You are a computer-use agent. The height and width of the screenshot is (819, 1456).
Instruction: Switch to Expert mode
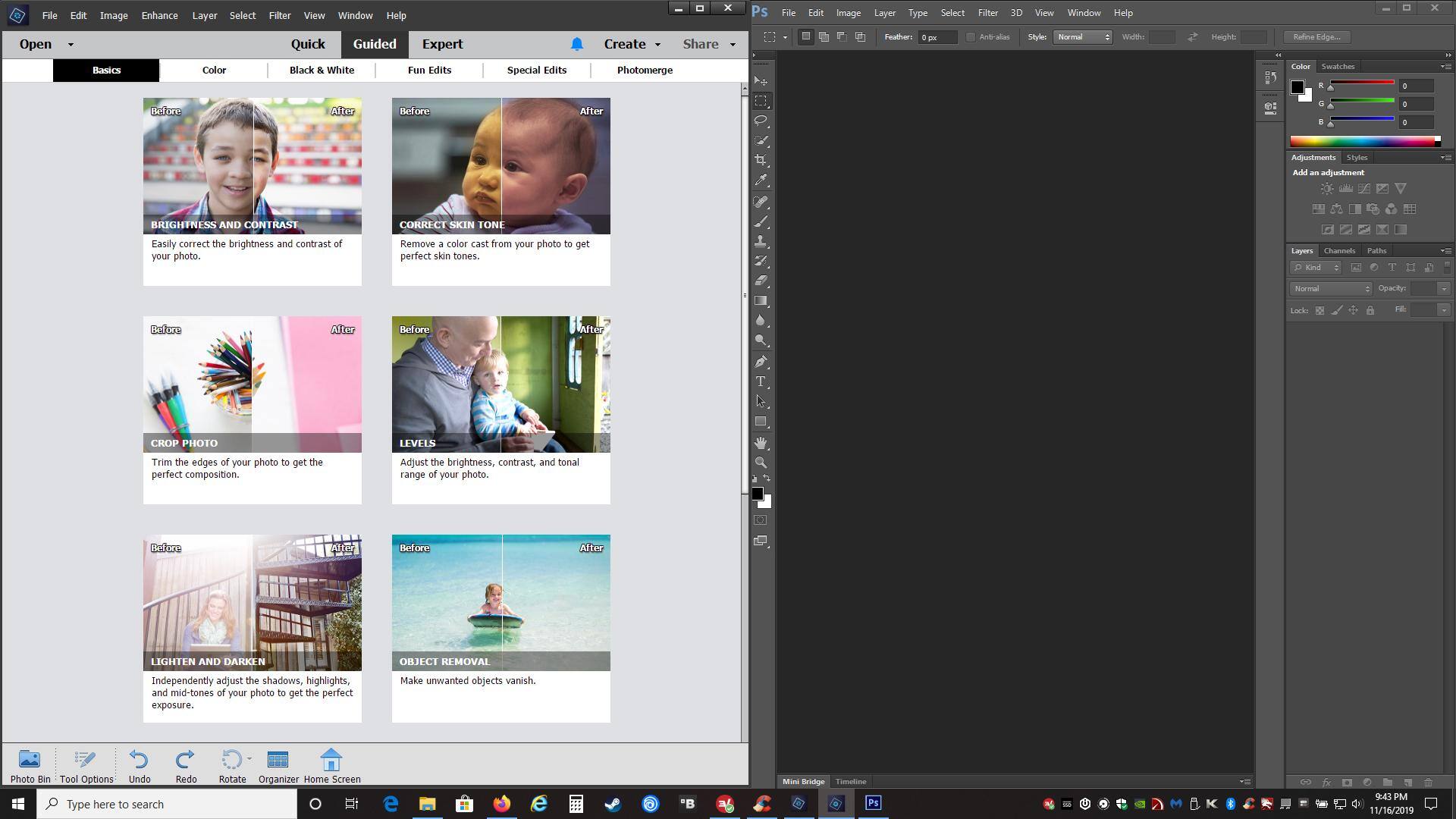click(x=442, y=44)
